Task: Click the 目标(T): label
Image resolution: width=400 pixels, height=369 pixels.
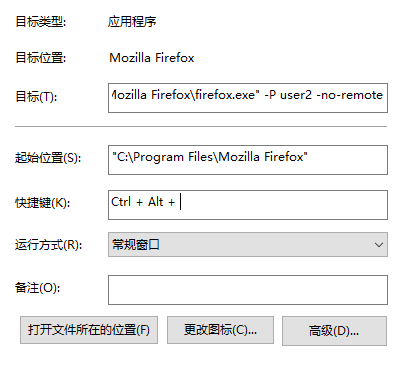Action: click(x=36, y=97)
